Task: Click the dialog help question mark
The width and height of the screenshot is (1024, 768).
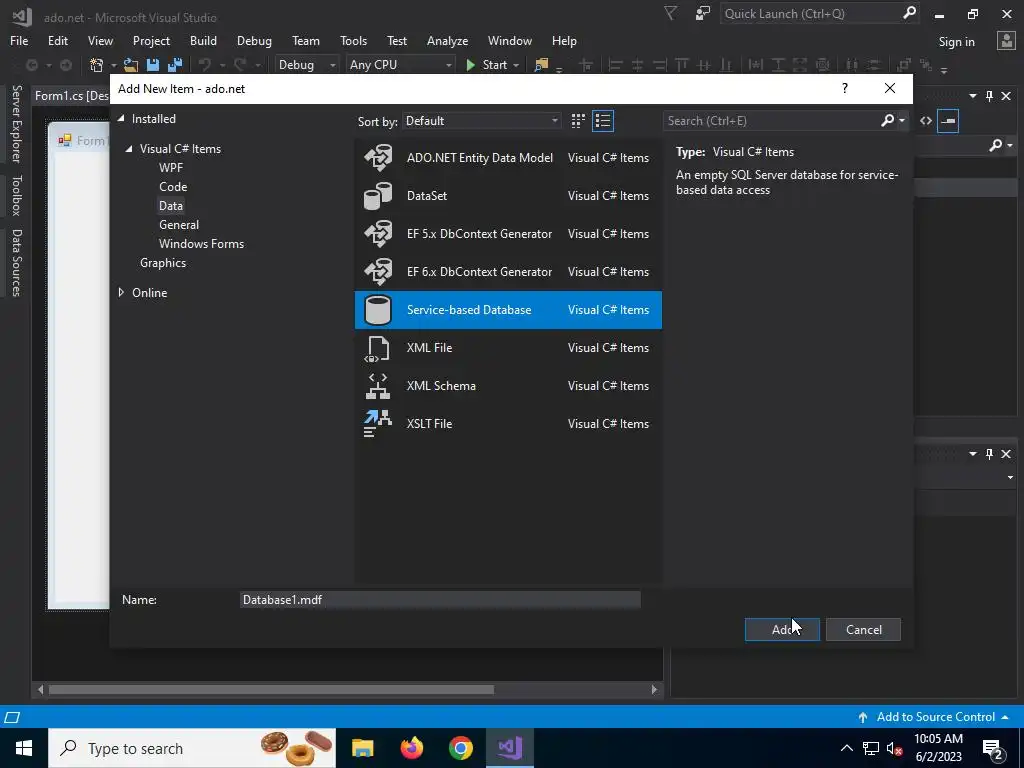Action: [x=845, y=88]
